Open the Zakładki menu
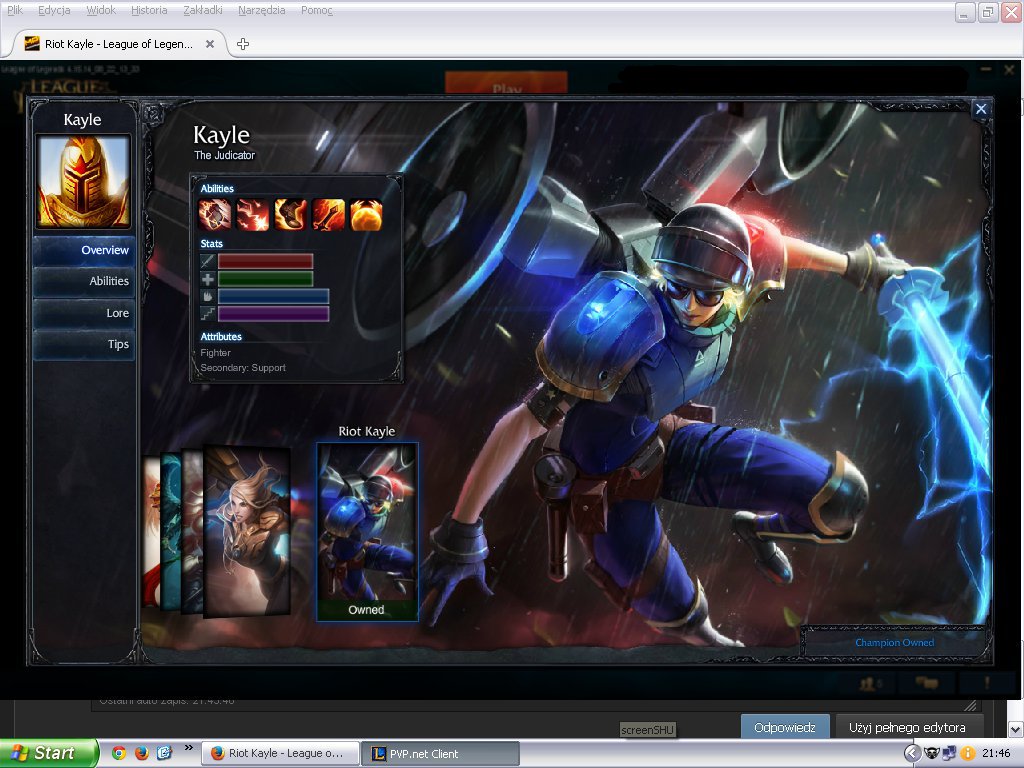Viewport: 1024px width, 768px height. (x=202, y=10)
